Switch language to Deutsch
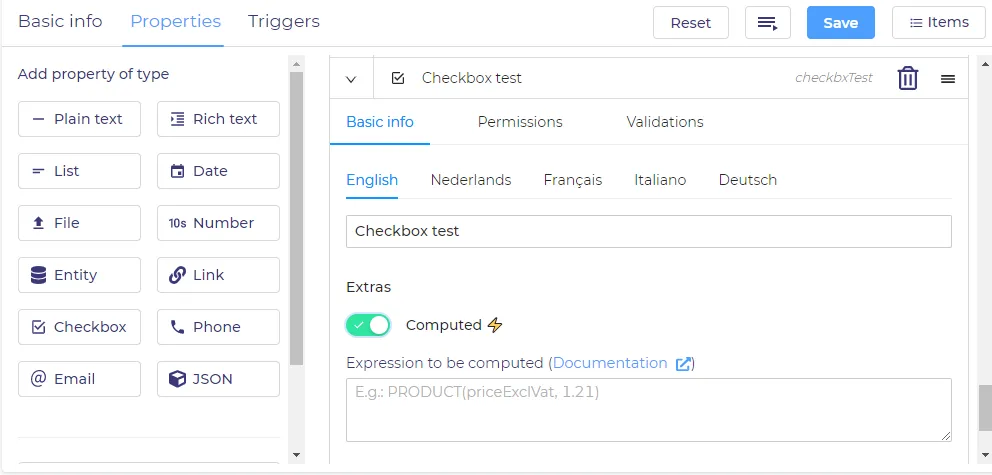This screenshot has width=992, height=475. point(748,180)
